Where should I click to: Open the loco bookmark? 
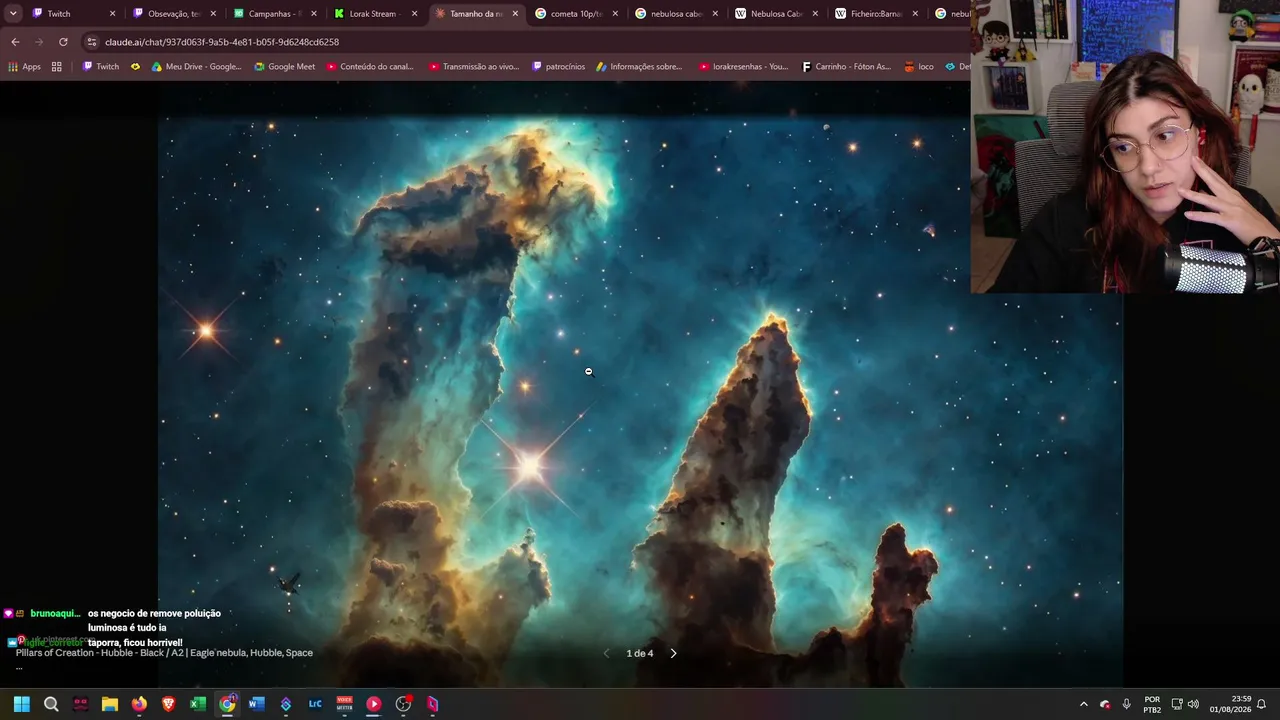click(x=919, y=67)
